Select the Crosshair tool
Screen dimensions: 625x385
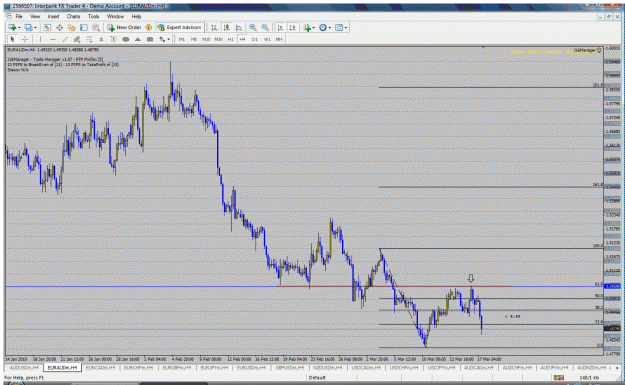point(25,39)
